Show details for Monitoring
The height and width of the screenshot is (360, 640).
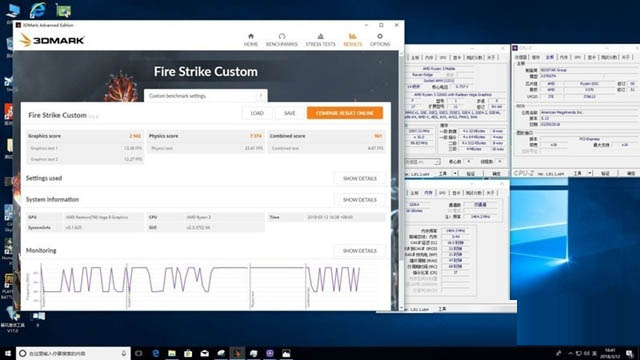[x=360, y=251]
